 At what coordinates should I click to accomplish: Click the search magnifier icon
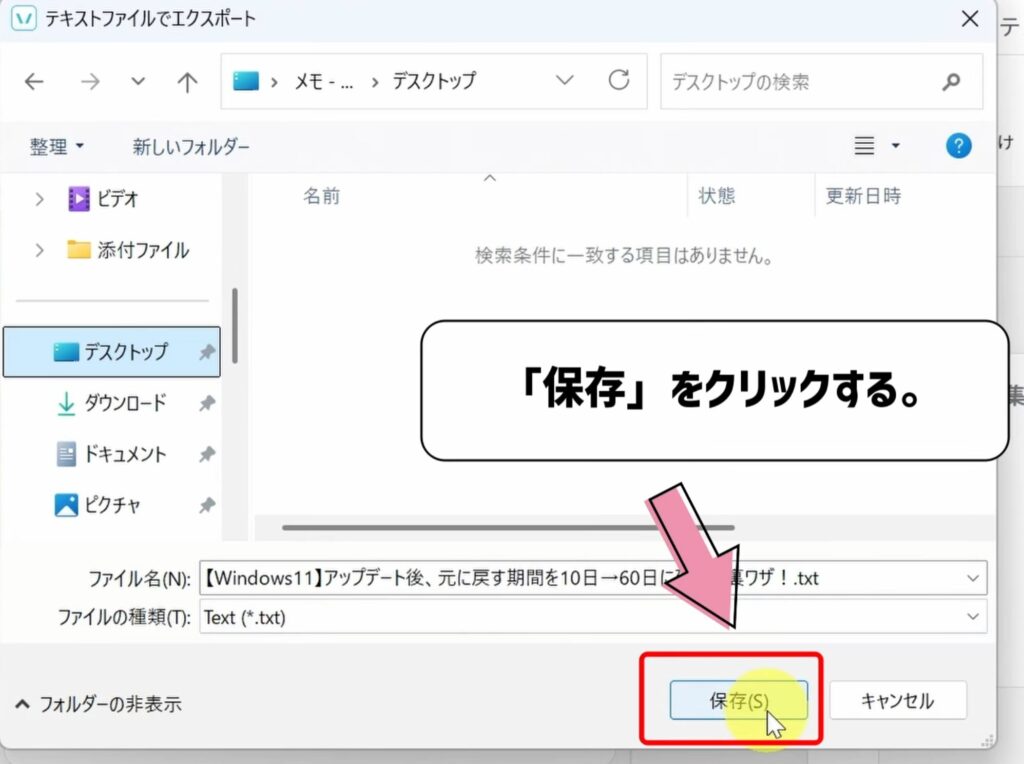click(951, 81)
